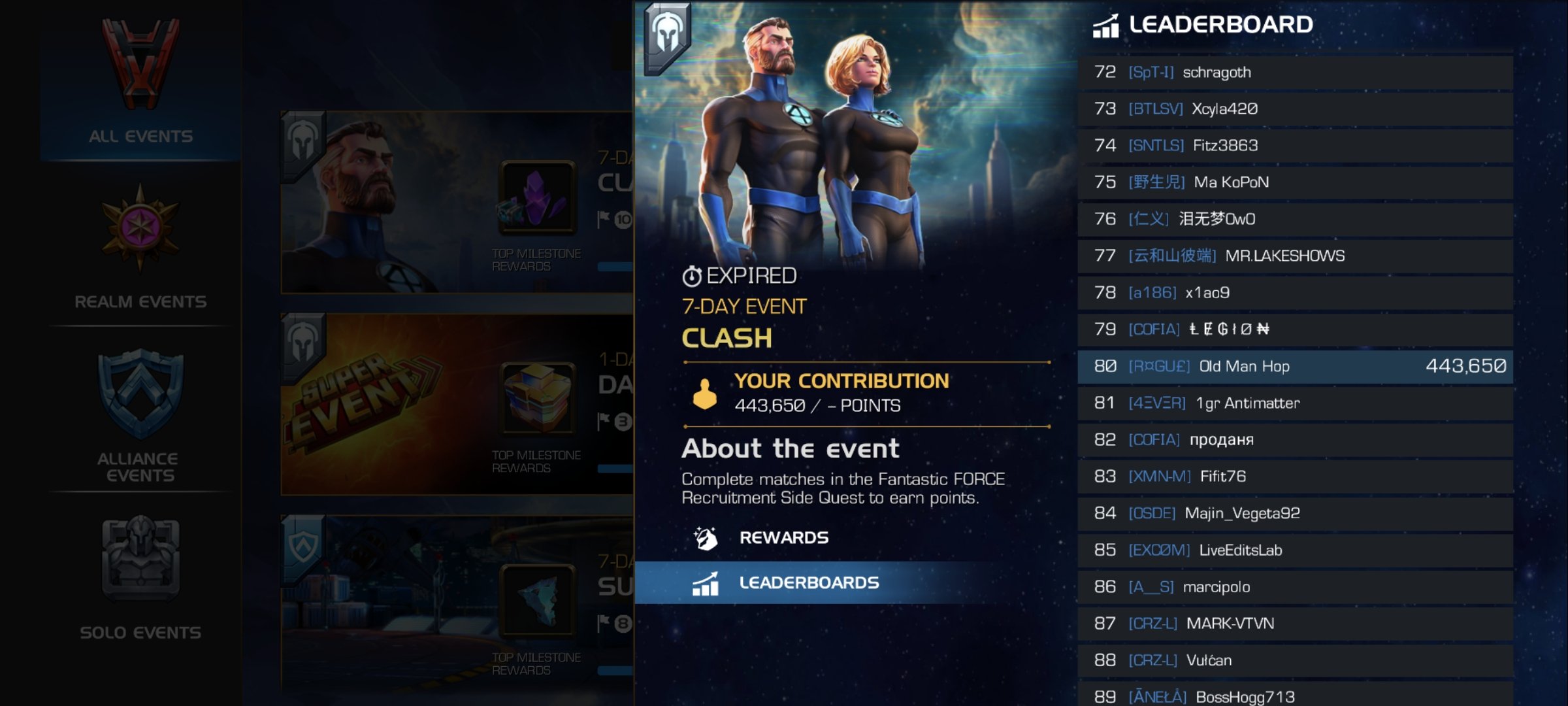Open the All Events category icon

coord(140,63)
